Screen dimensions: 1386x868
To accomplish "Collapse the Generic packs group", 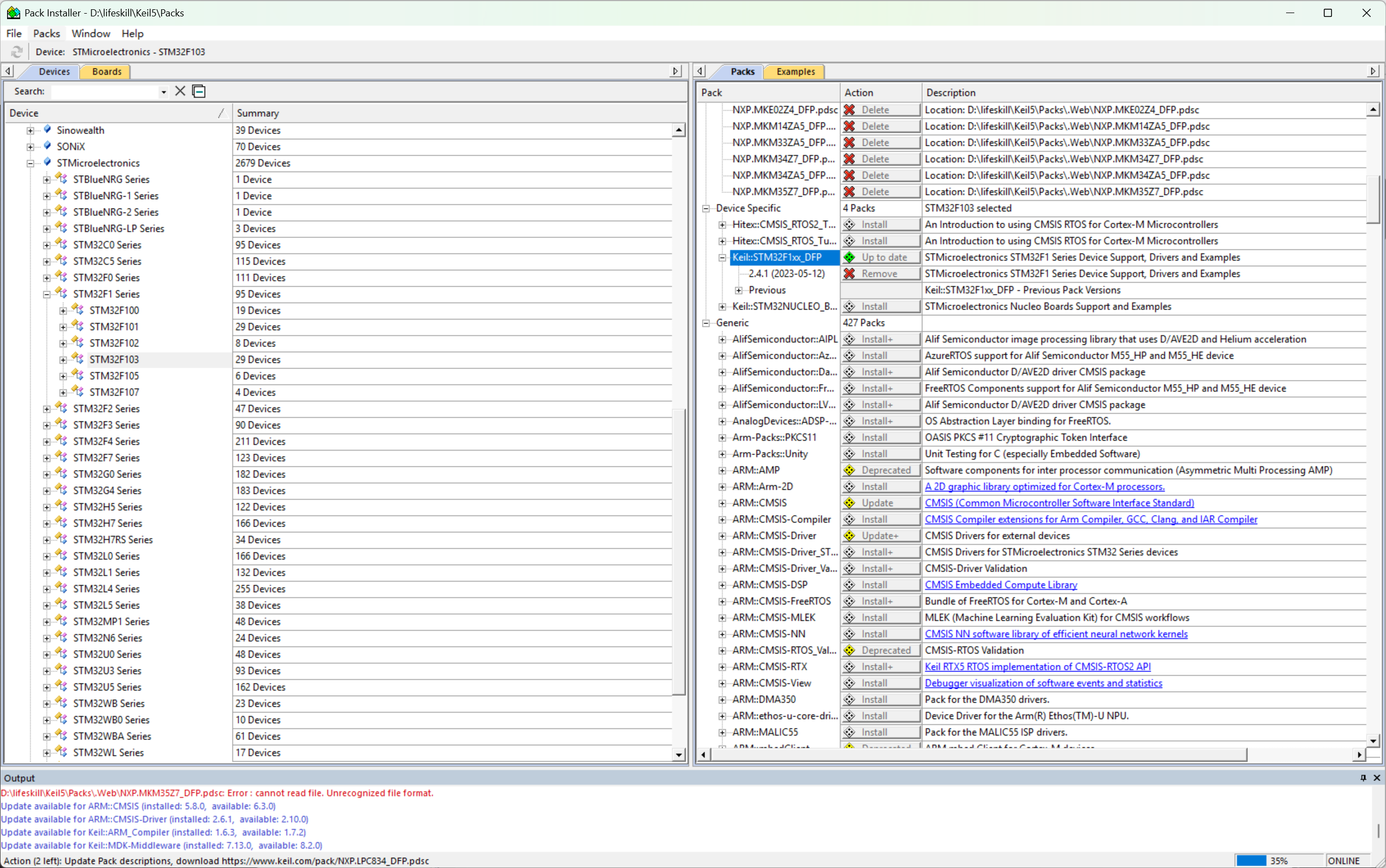I will point(706,323).
